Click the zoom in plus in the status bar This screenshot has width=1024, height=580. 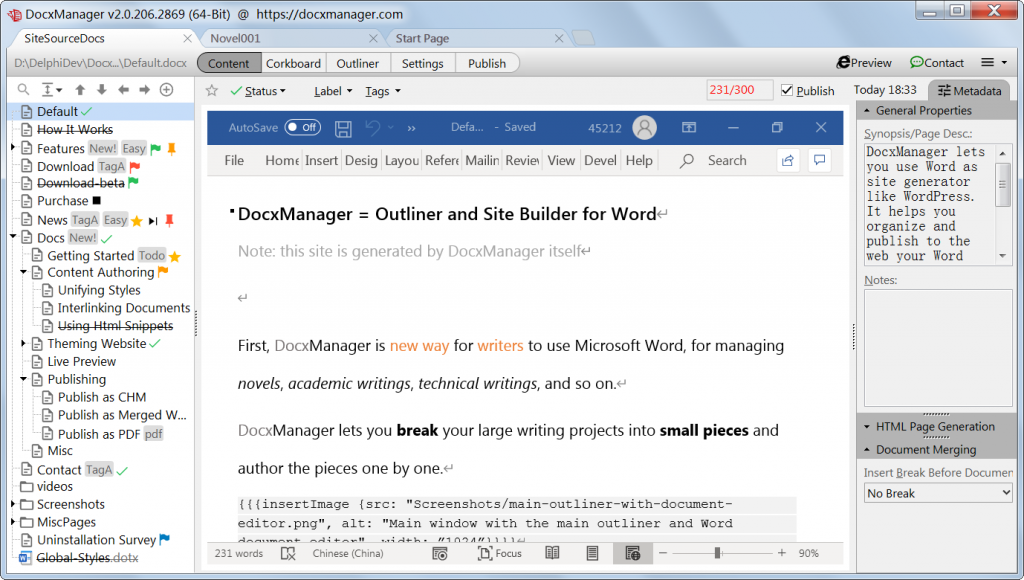pyautogui.click(x=782, y=553)
